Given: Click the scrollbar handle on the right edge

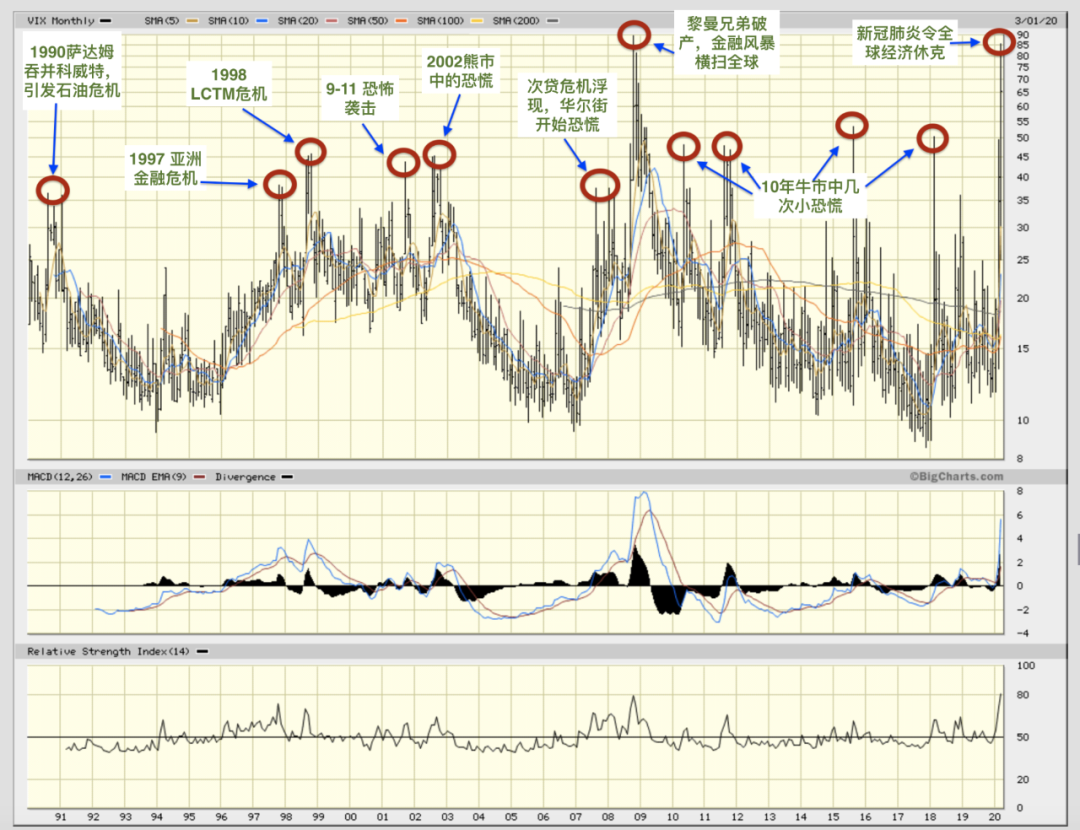Looking at the screenshot, I should [x=1077, y=548].
